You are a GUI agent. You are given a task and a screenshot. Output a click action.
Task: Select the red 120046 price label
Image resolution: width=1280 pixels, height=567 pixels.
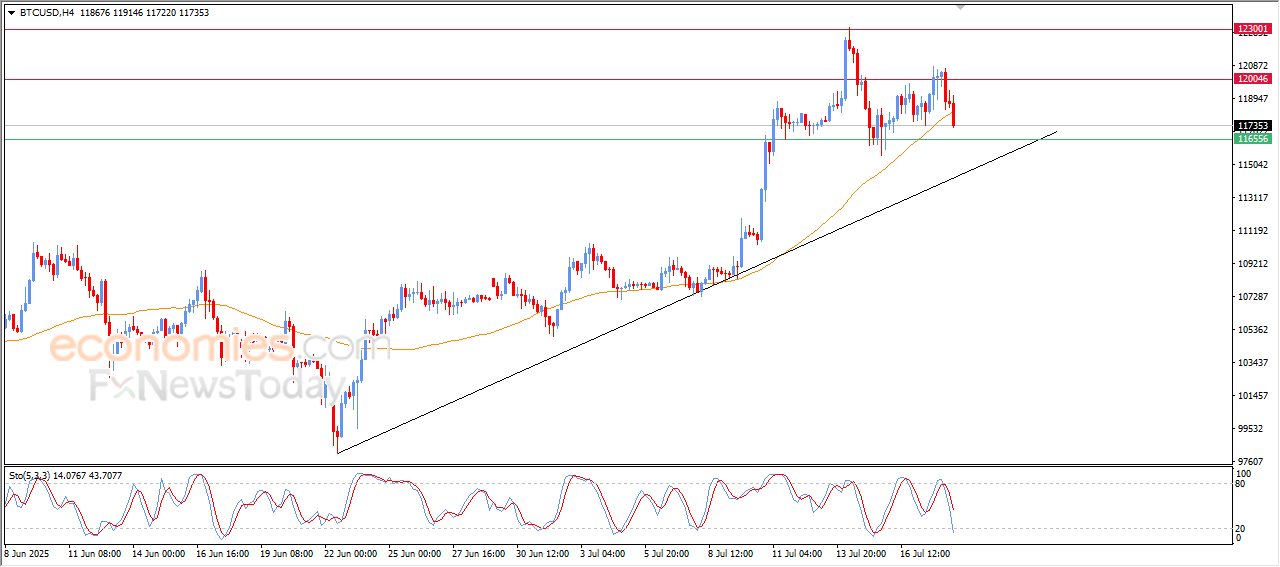point(1253,79)
